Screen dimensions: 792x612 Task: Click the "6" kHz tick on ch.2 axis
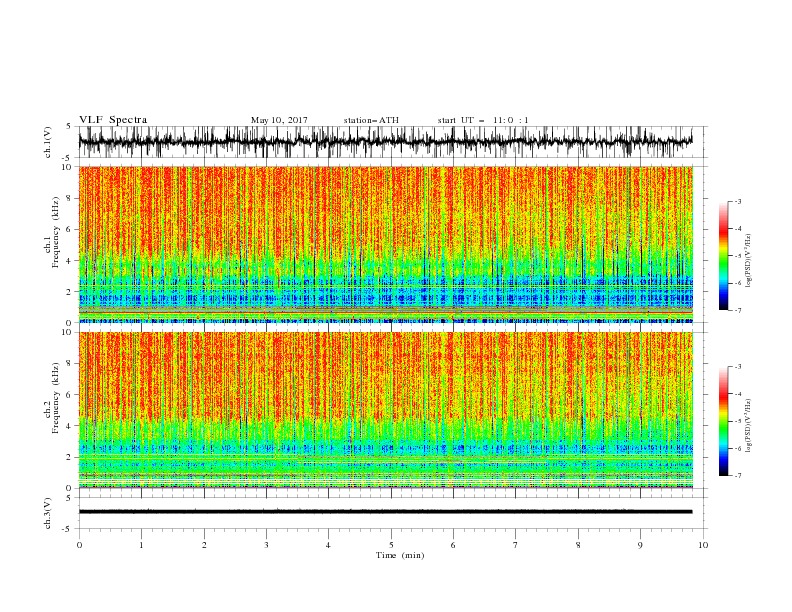[70, 394]
